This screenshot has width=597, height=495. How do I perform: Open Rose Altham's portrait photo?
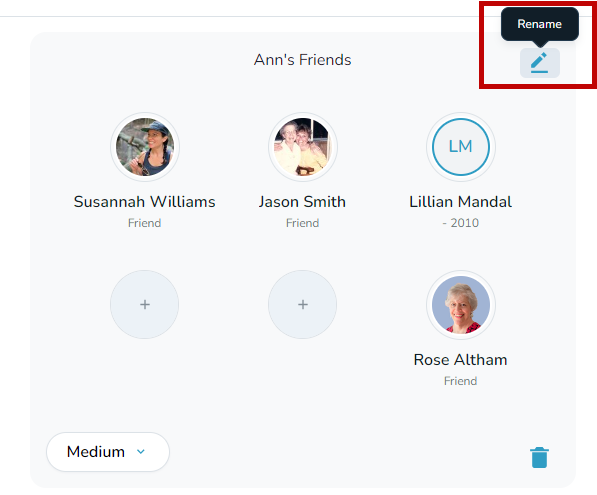(461, 305)
